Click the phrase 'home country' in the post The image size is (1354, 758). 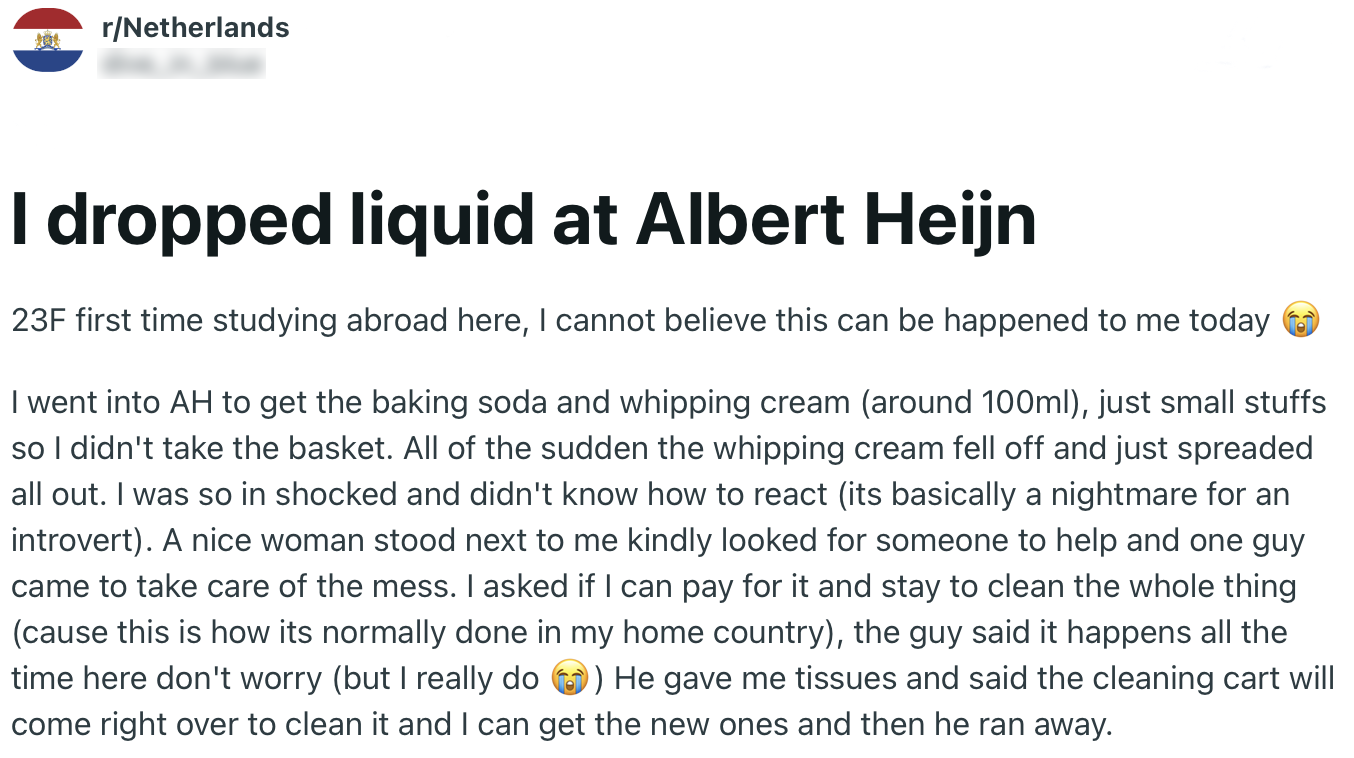coord(718,632)
